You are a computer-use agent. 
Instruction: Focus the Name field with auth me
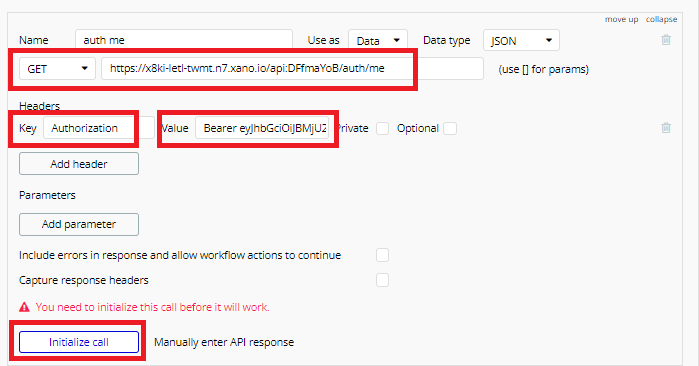point(184,40)
